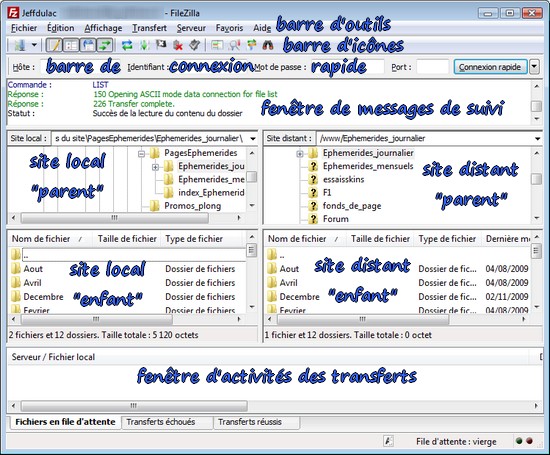This screenshot has width=550, height=455.
Task: Click the '226 Transfer complete.' log line
Action: pos(134,104)
